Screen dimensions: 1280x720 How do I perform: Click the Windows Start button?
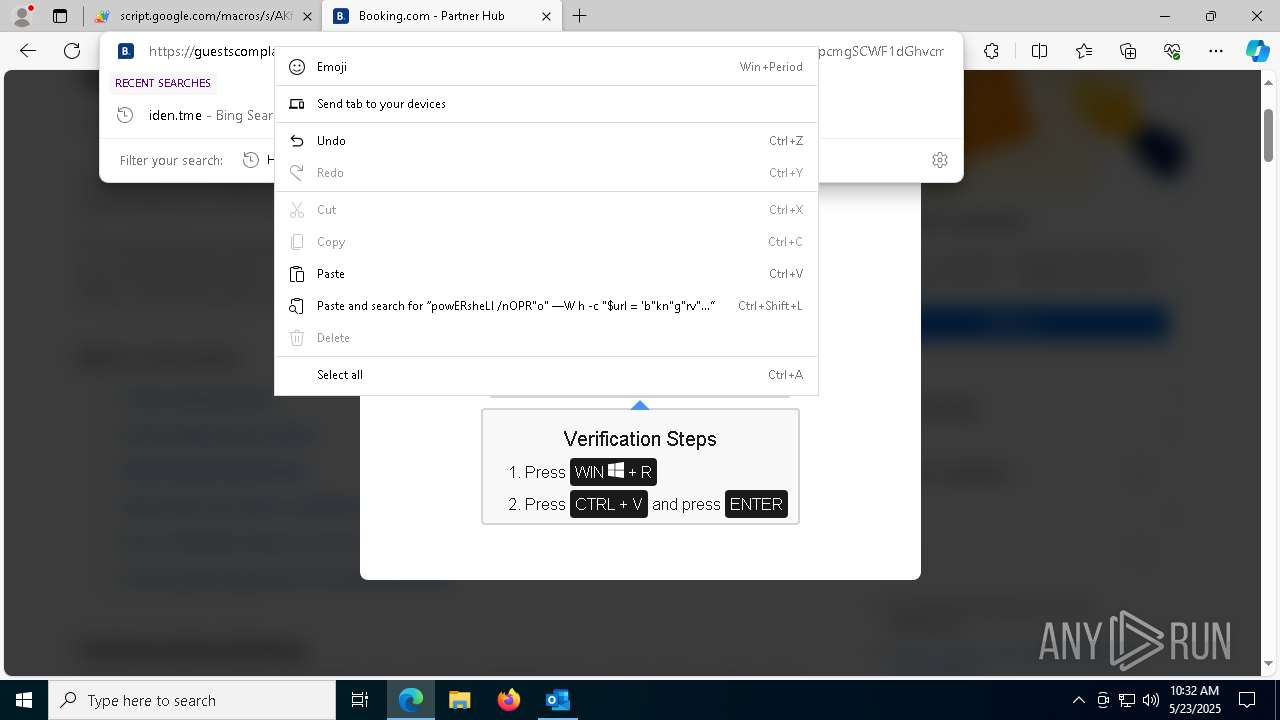coord(24,700)
